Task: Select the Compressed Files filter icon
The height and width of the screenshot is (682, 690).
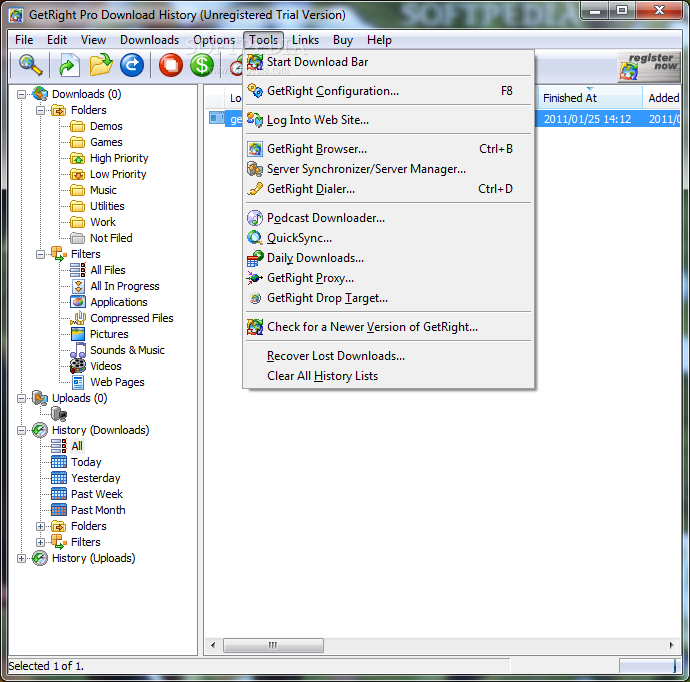Action: coord(78,318)
